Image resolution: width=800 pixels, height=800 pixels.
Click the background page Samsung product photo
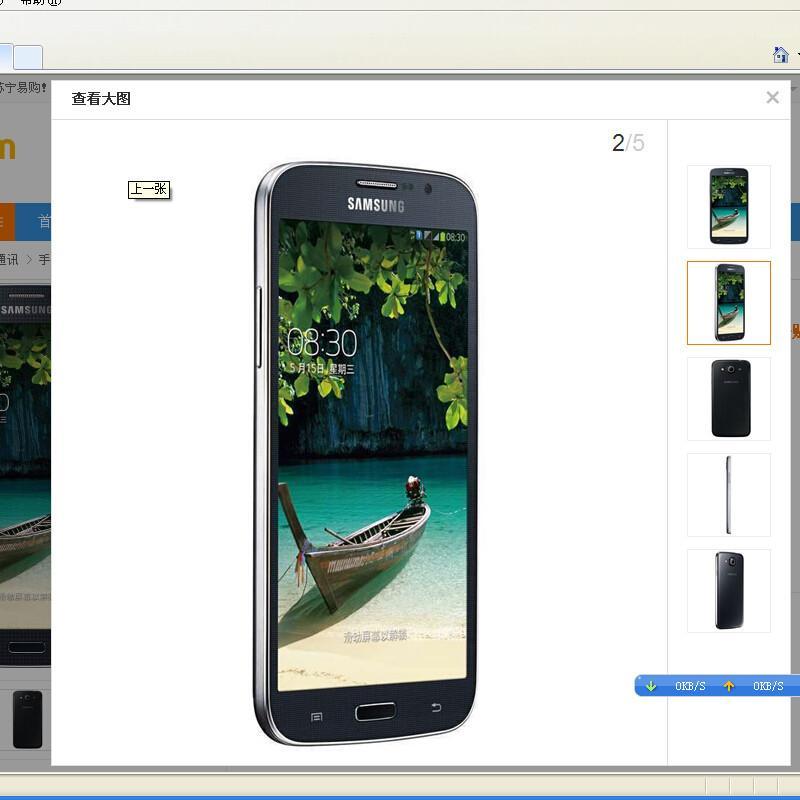click(x=26, y=476)
